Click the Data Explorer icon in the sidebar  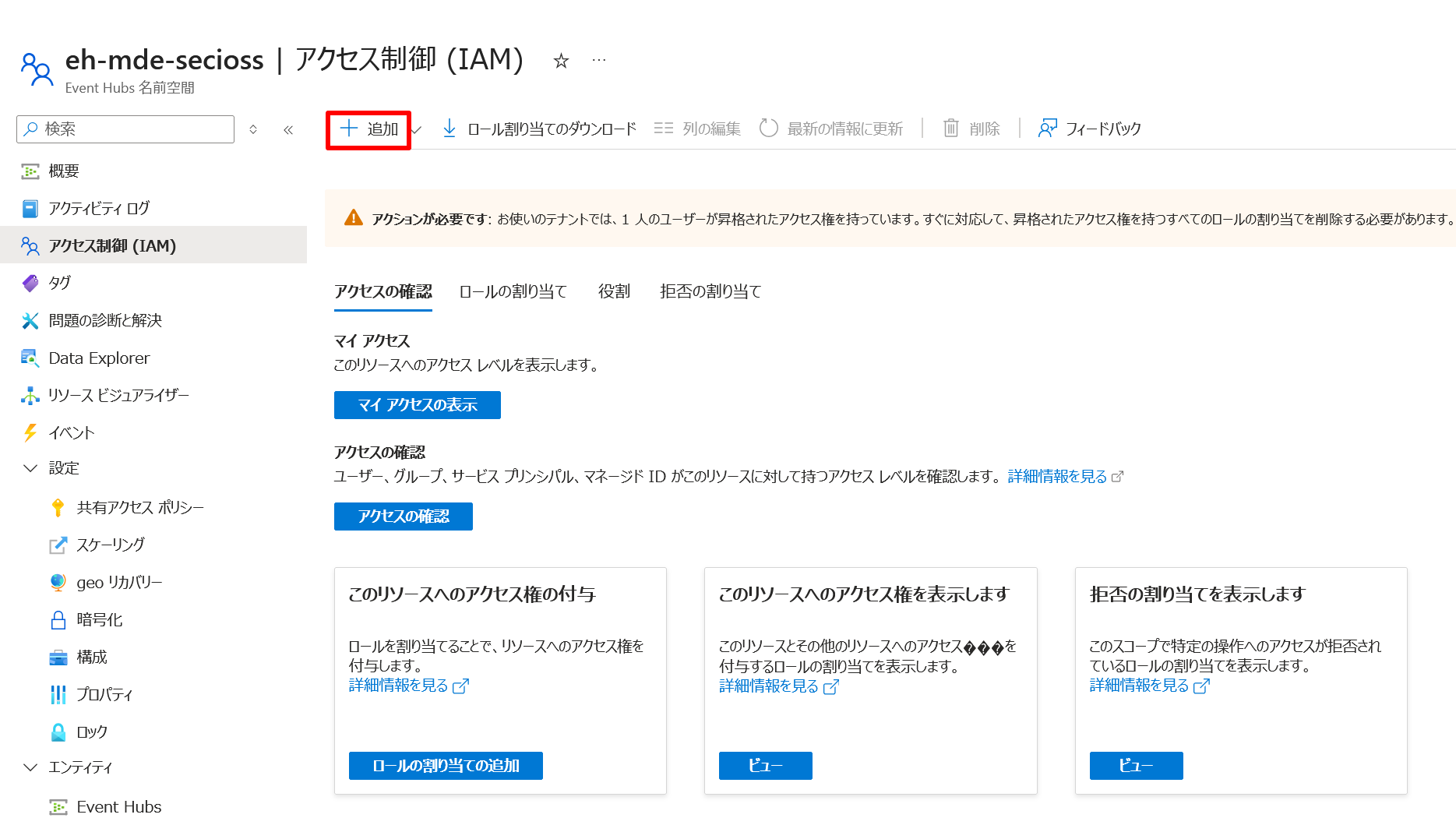[x=30, y=358]
